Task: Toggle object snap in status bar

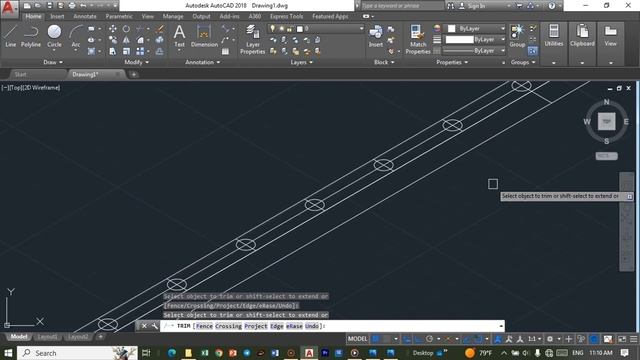Action: point(478,339)
